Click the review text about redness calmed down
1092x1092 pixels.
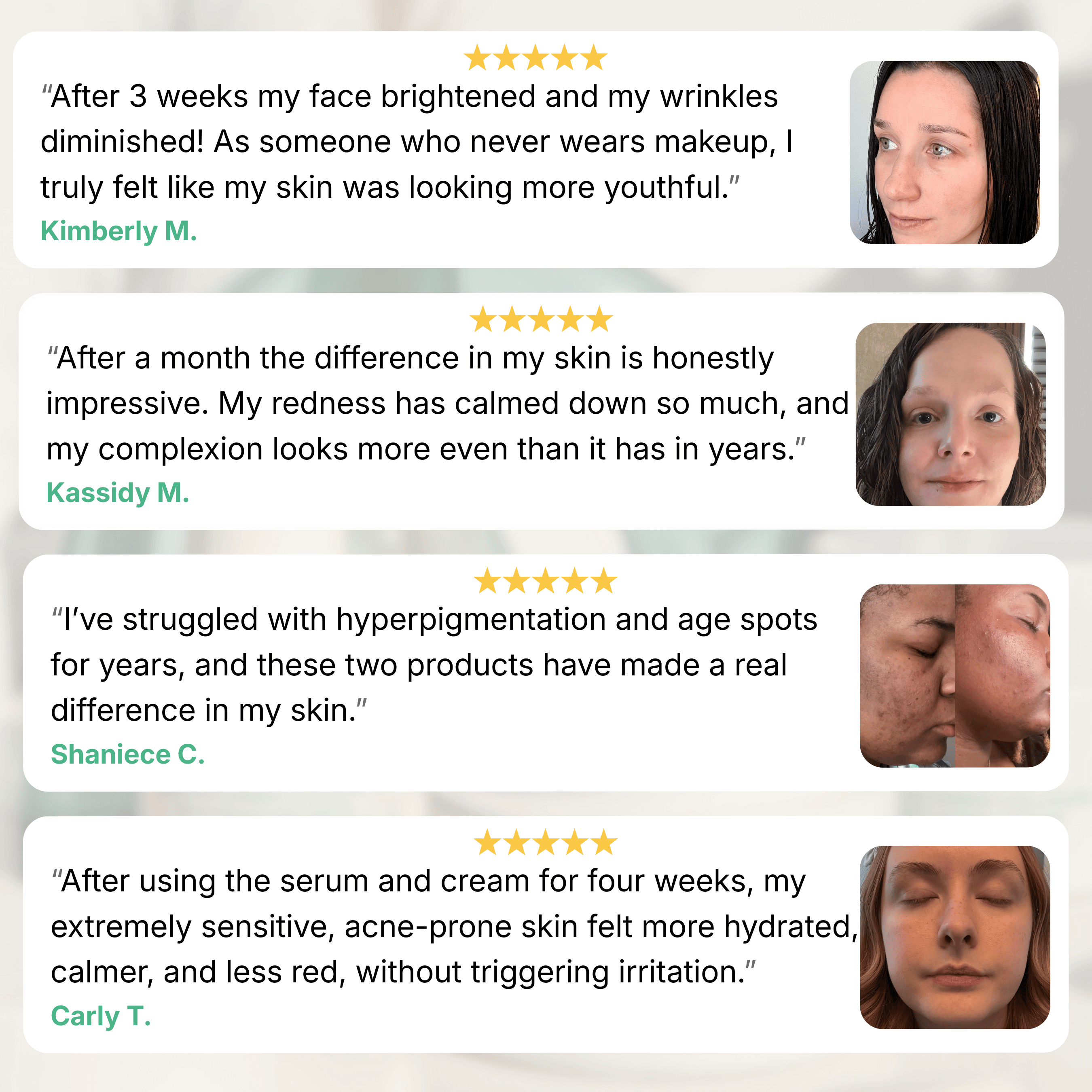pyautogui.click(x=448, y=404)
